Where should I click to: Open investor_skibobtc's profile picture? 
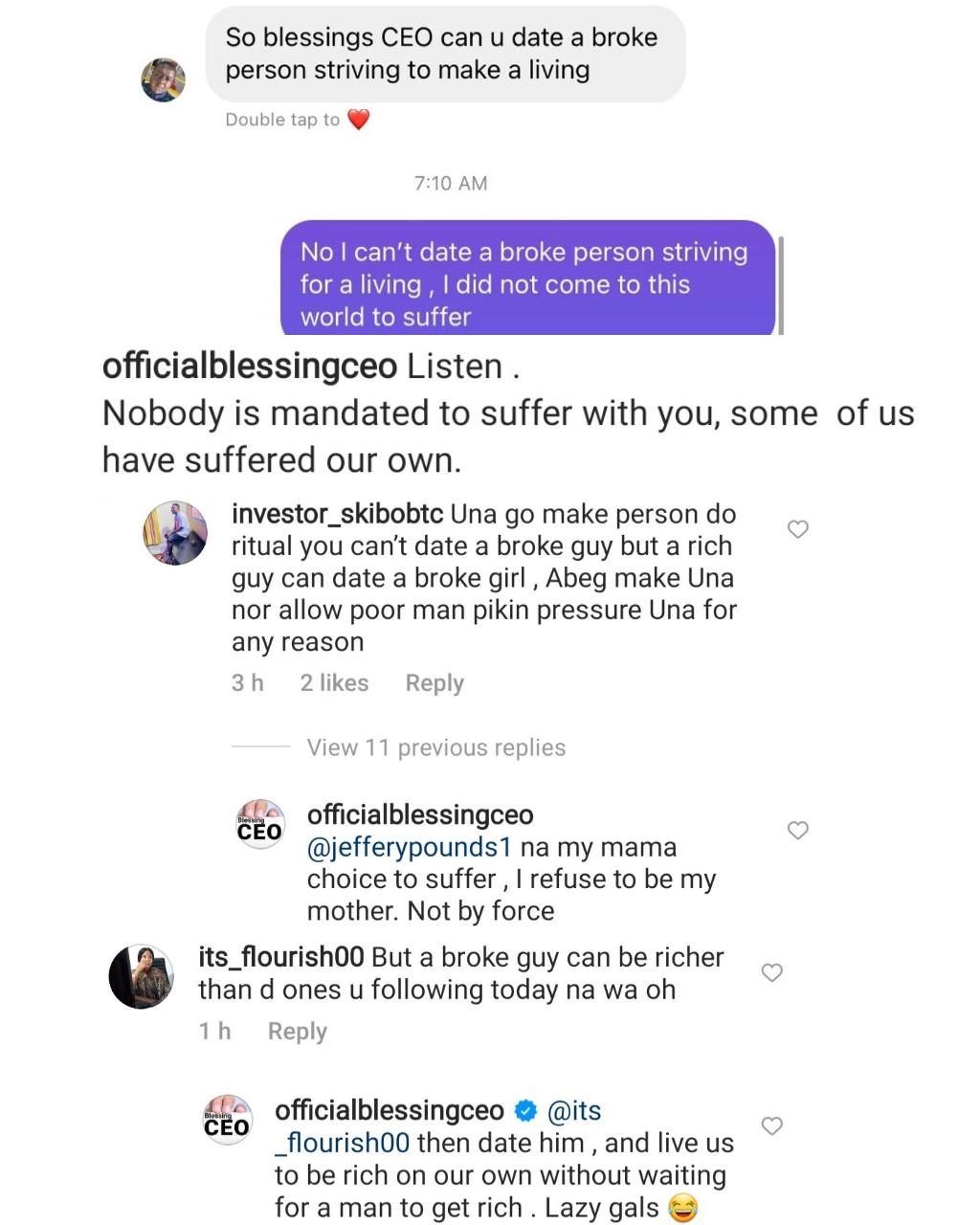(175, 533)
